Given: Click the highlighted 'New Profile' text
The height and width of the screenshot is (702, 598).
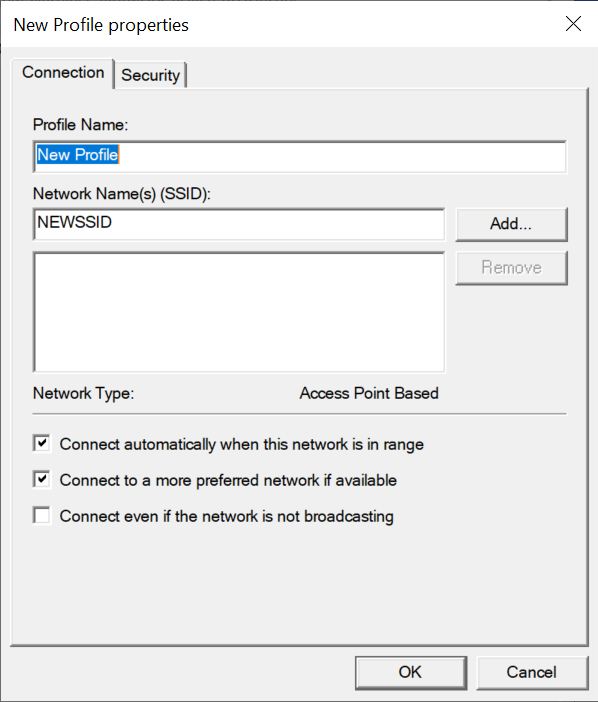Looking at the screenshot, I should pos(77,155).
